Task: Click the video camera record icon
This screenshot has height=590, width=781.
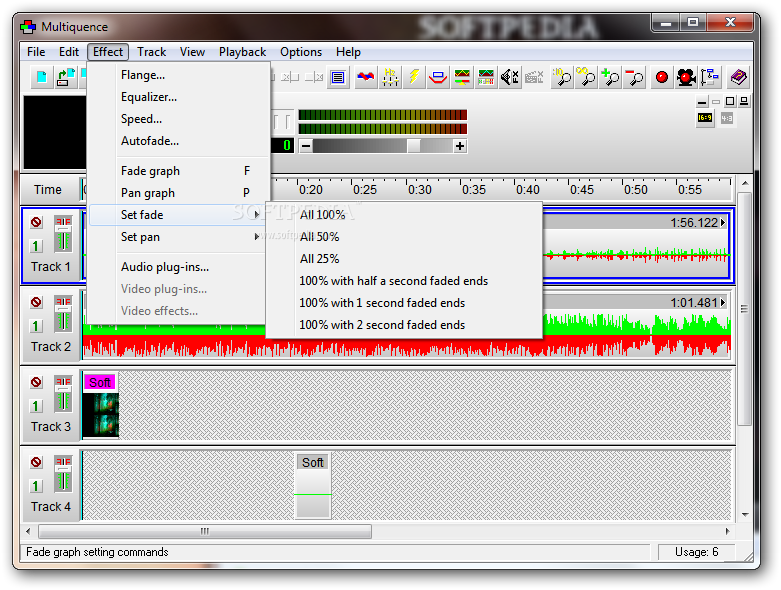Action: 686,77
